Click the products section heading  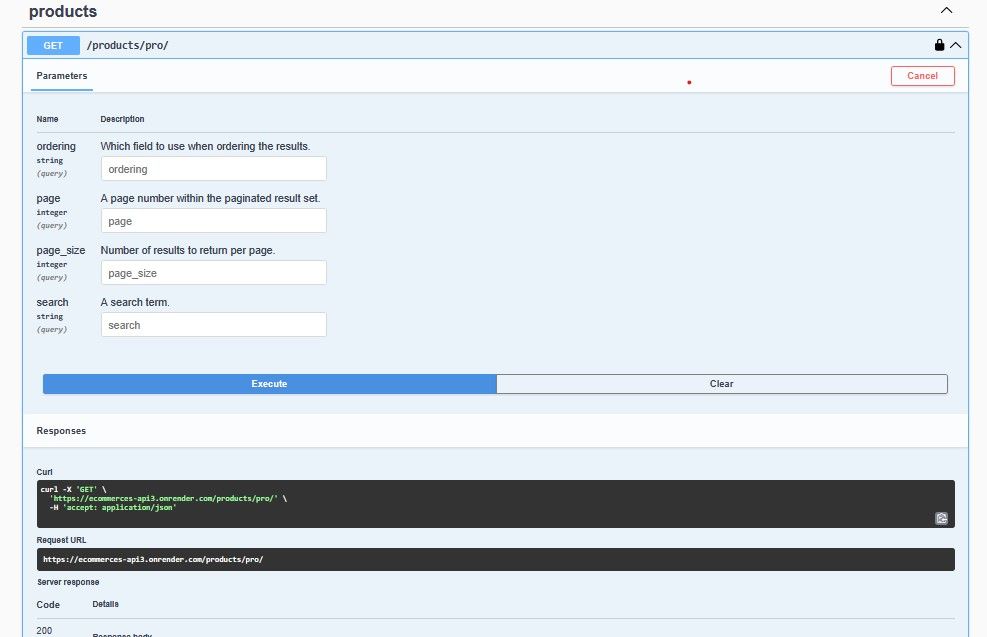pos(63,11)
